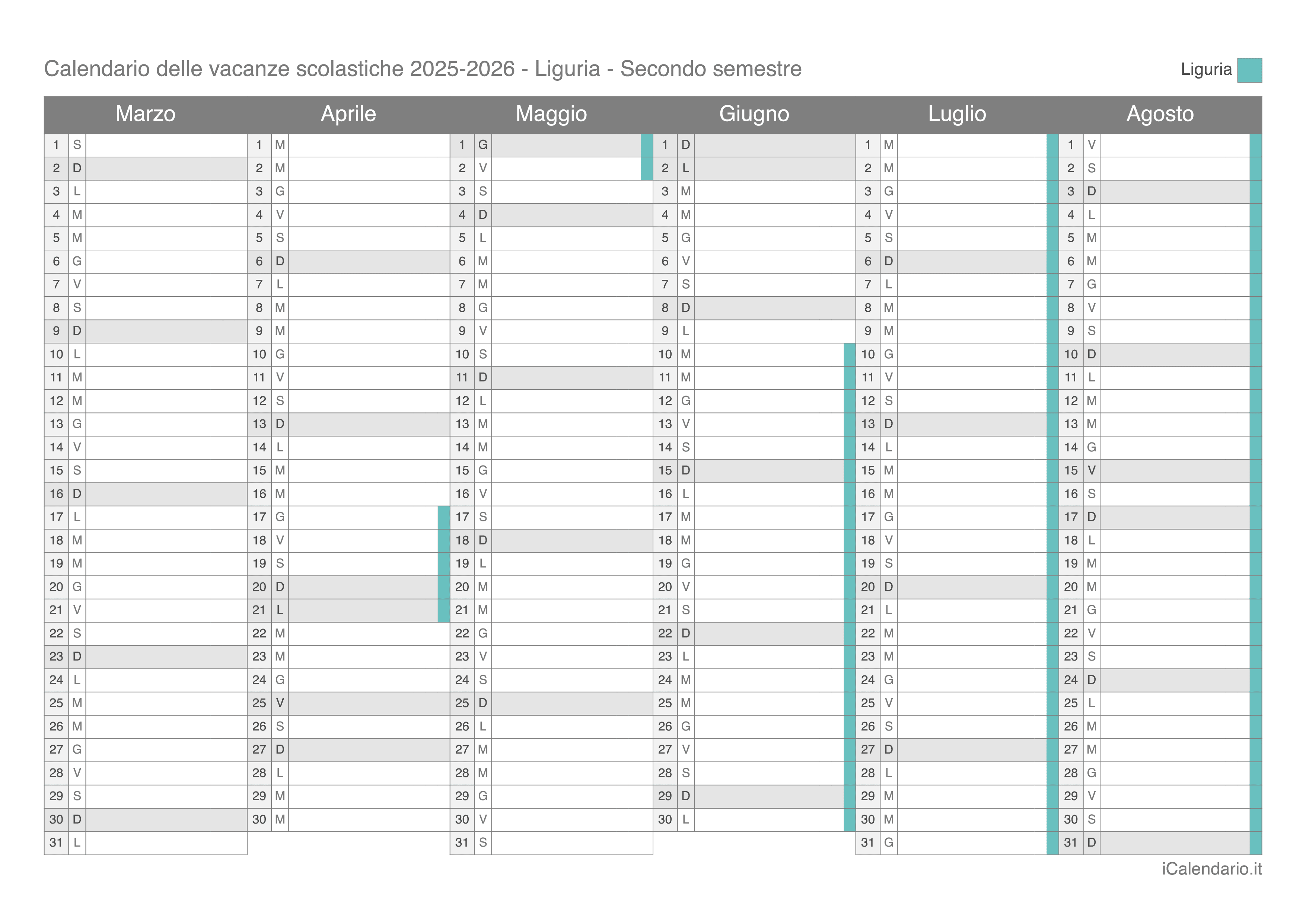Select the Agosto month header
Screen dimensions: 1306x924
pos(1160,114)
